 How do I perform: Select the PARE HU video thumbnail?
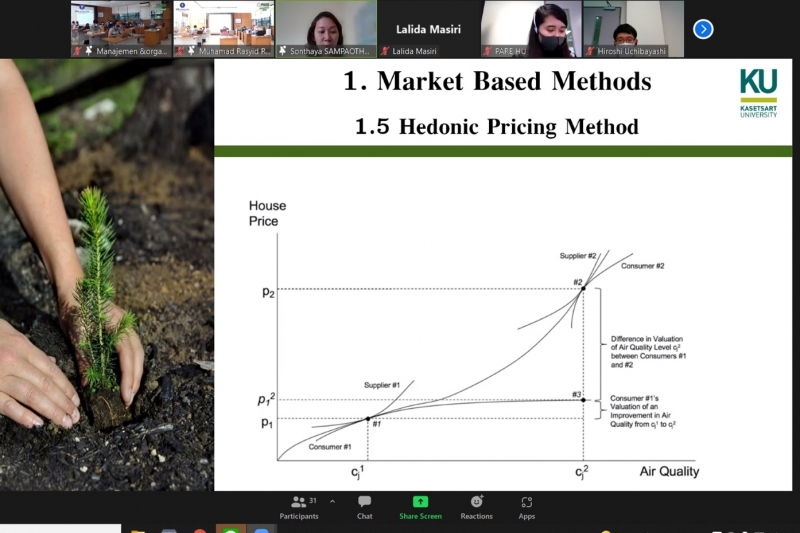[530, 24]
